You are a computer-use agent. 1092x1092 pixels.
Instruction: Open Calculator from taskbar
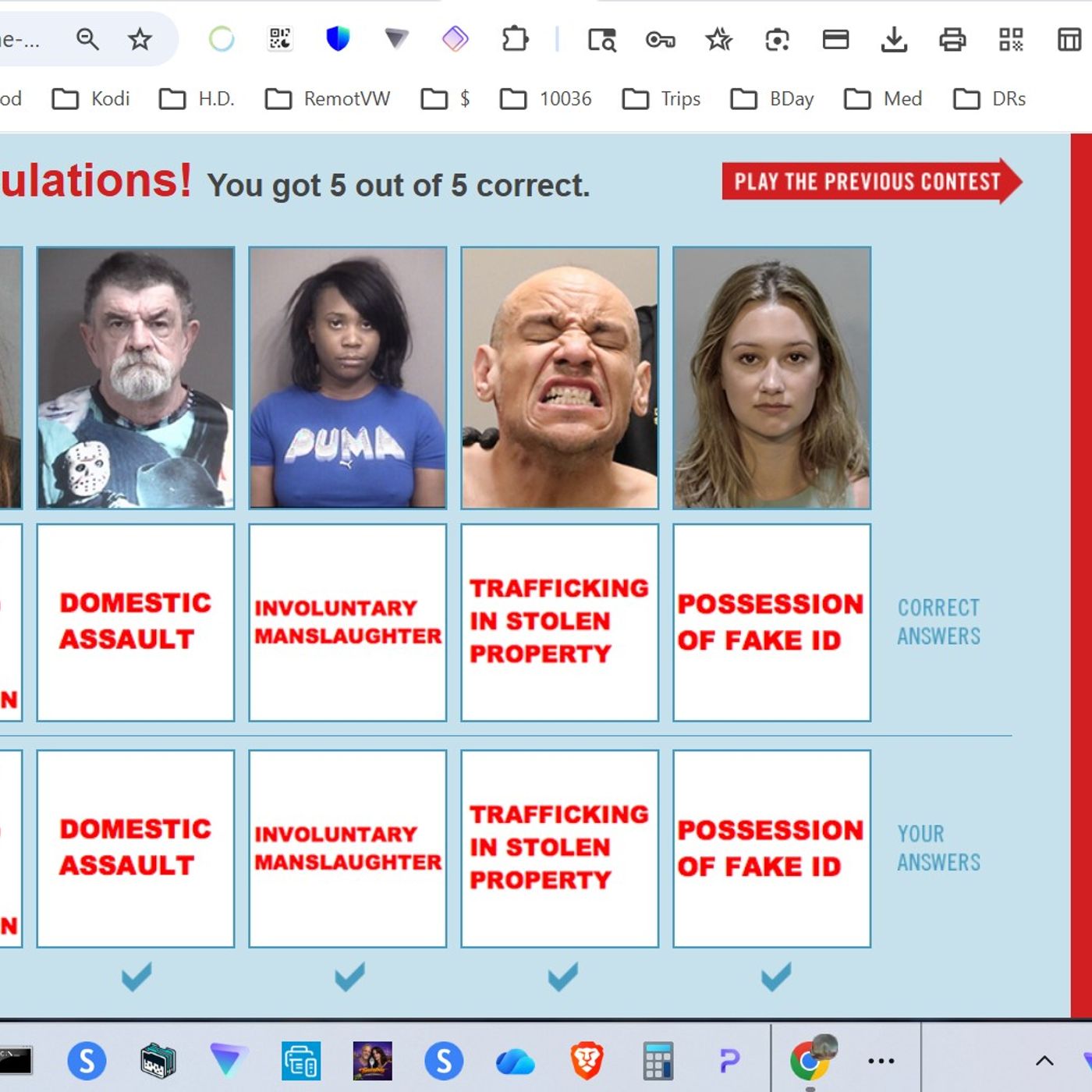point(658,1062)
